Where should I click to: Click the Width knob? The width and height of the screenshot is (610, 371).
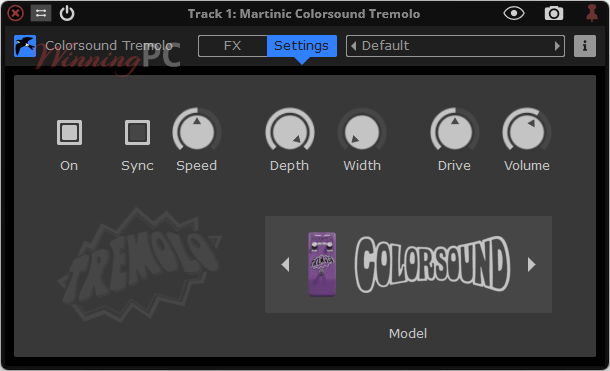point(362,131)
